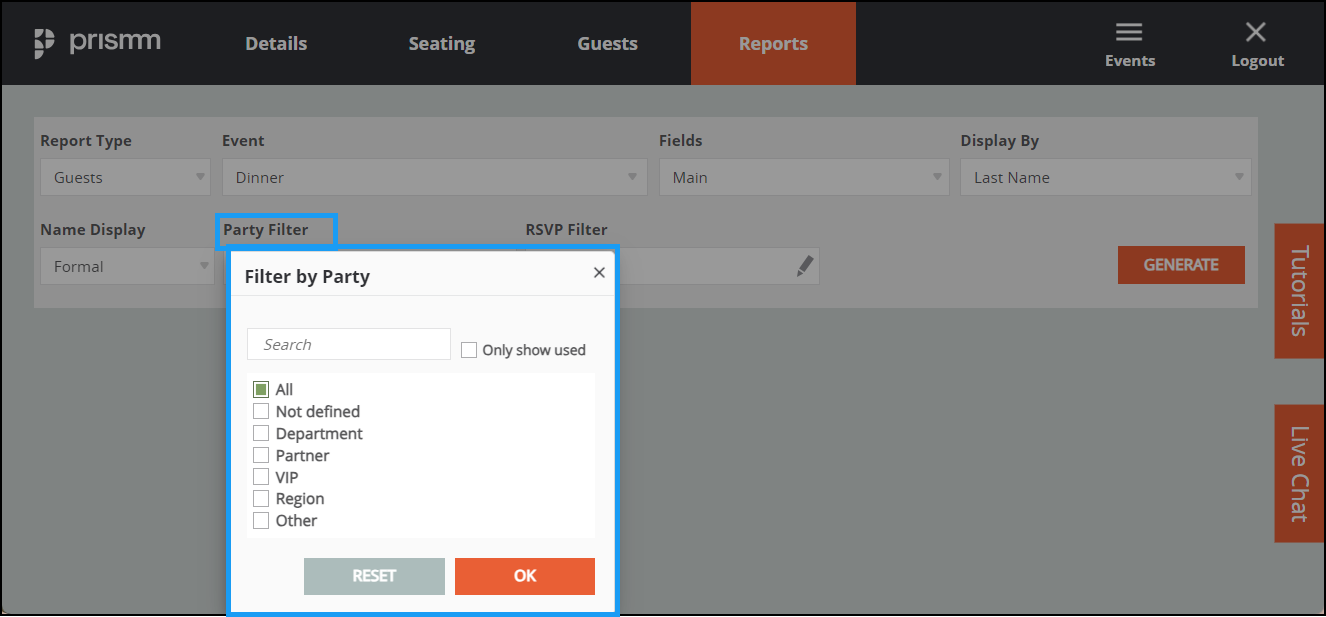Select the Partner checkbox
This screenshot has height=617, width=1326.
click(x=261, y=455)
